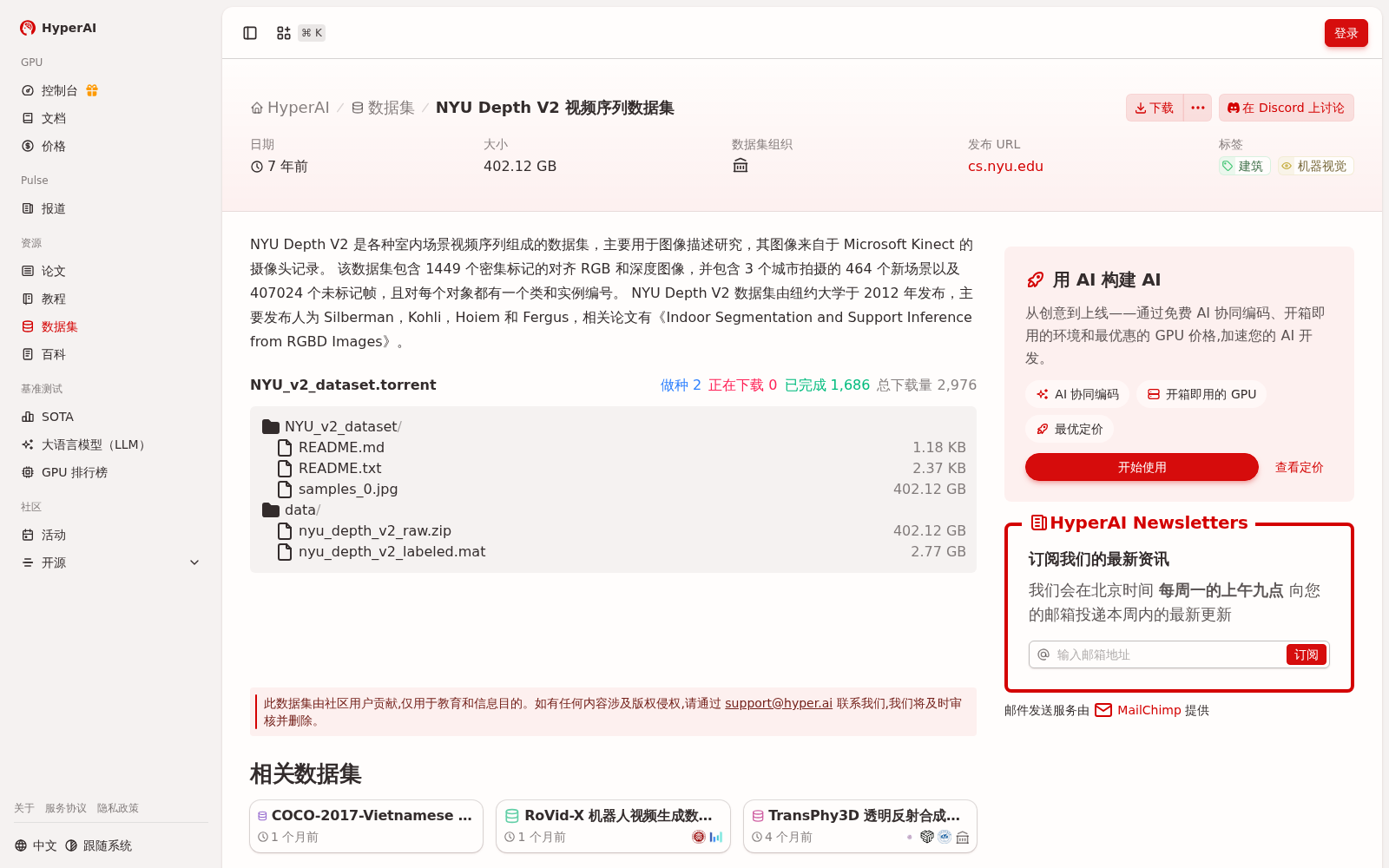Click the HyperAI logo in sidebar

pyautogui.click(x=58, y=28)
